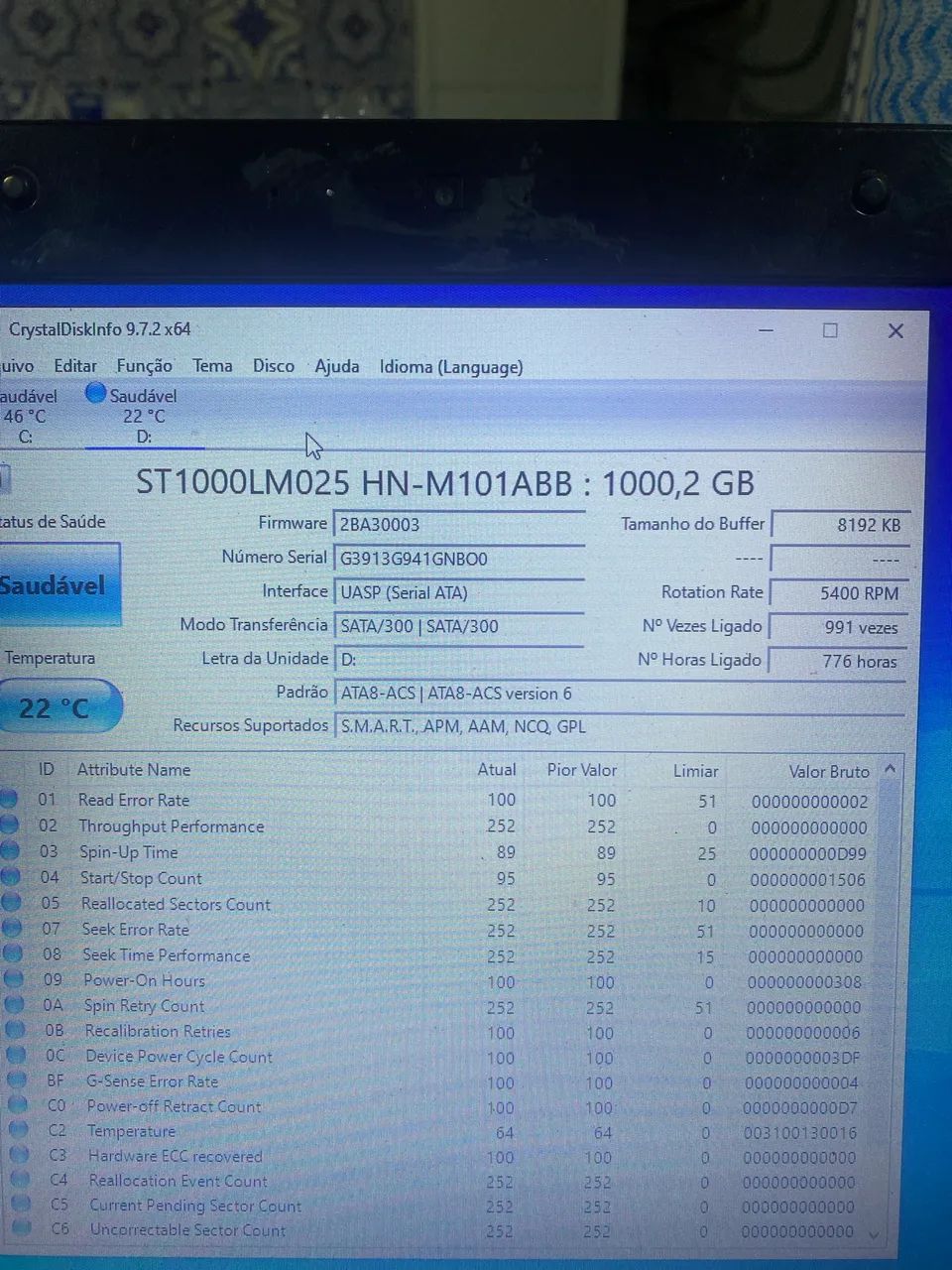Click the scroll-down arrow of attribute list
The width and height of the screenshot is (952, 1270).
click(874, 1234)
